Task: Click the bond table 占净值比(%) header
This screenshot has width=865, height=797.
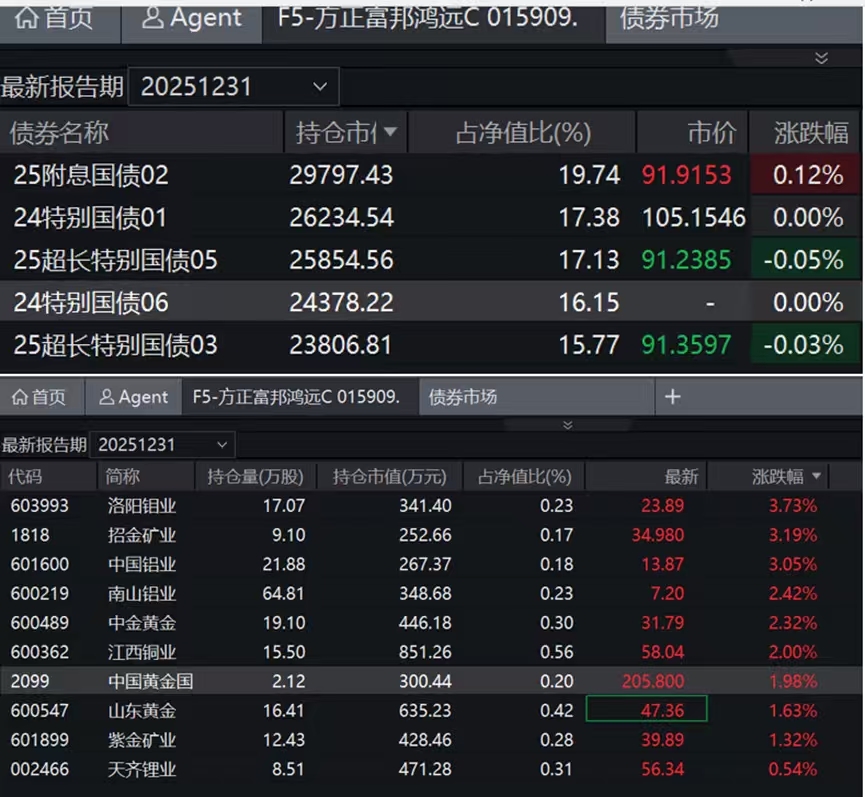Action: tap(523, 133)
